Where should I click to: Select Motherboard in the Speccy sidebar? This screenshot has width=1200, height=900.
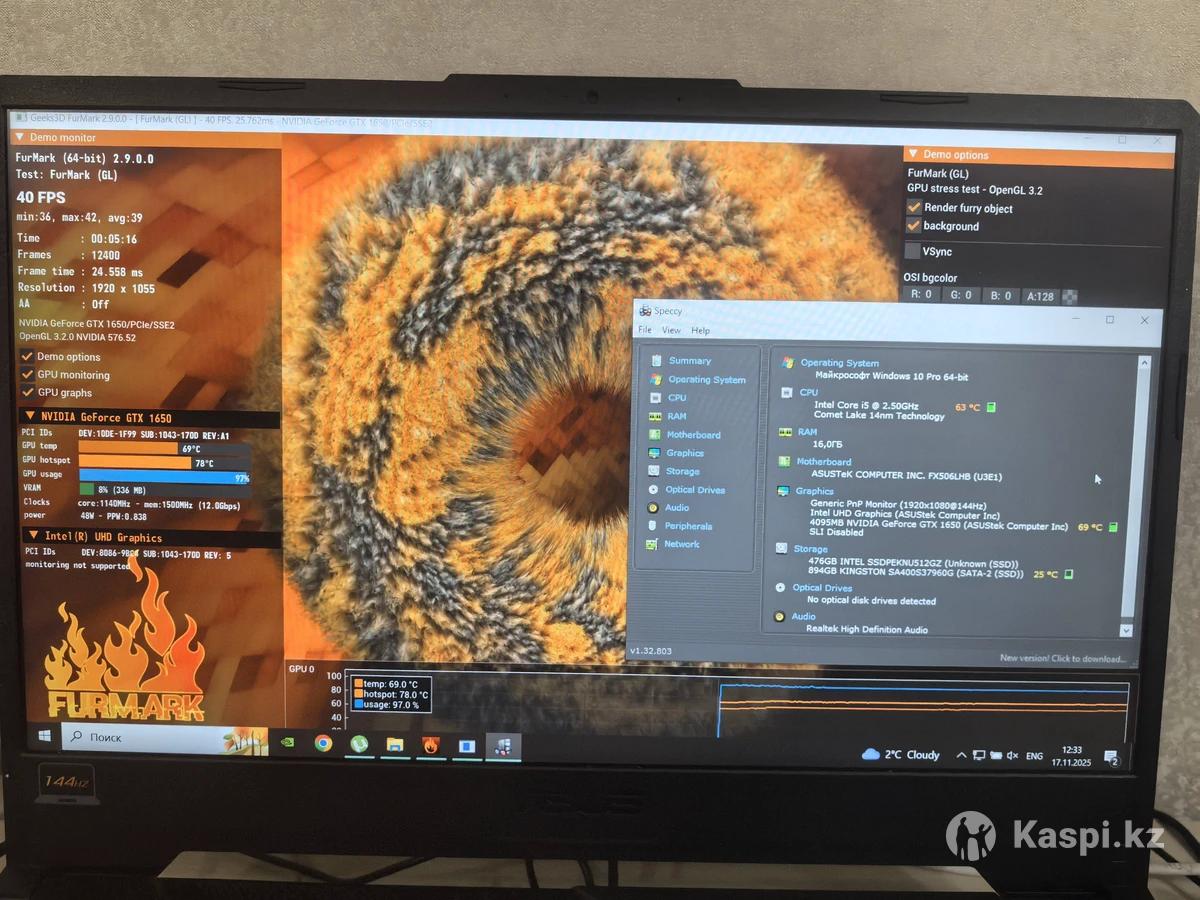(693, 435)
